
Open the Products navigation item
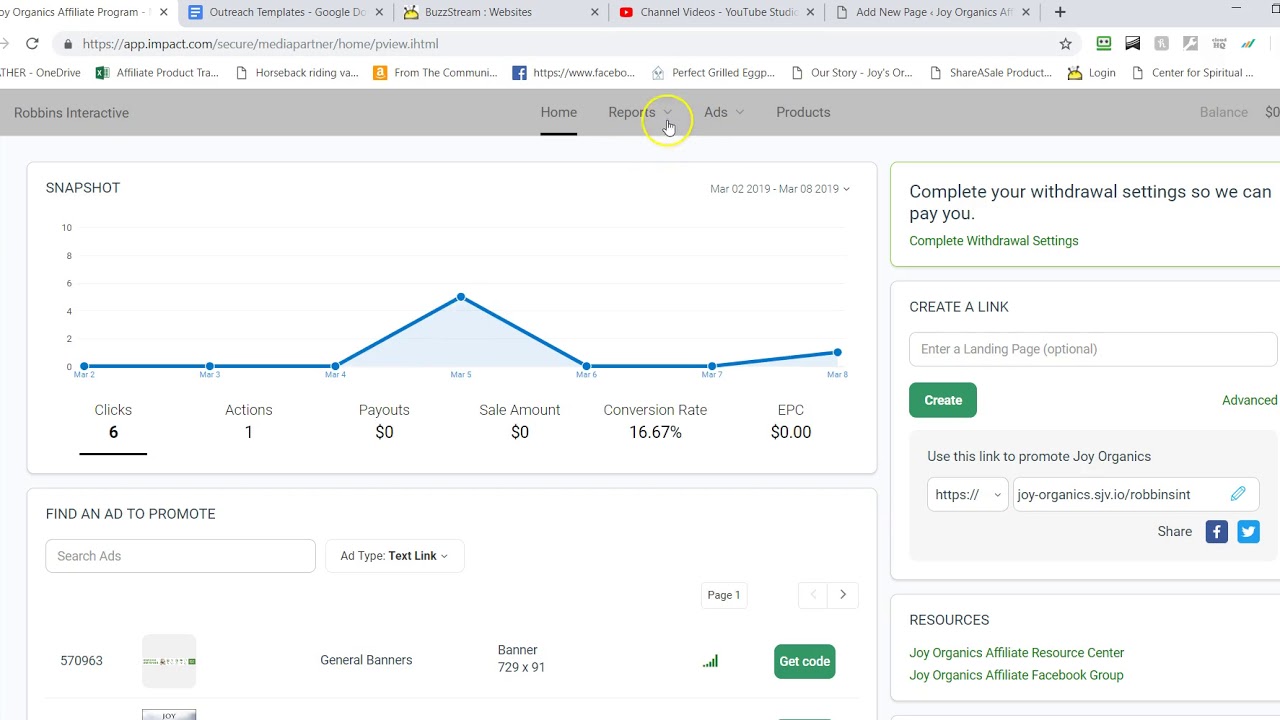pos(803,112)
